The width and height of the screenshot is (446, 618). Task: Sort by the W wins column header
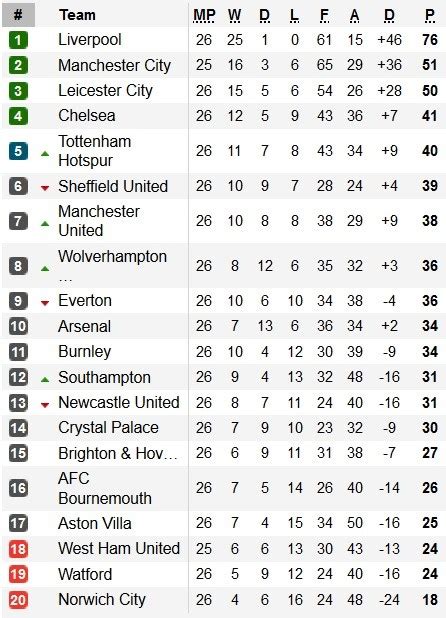pos(234,15)
